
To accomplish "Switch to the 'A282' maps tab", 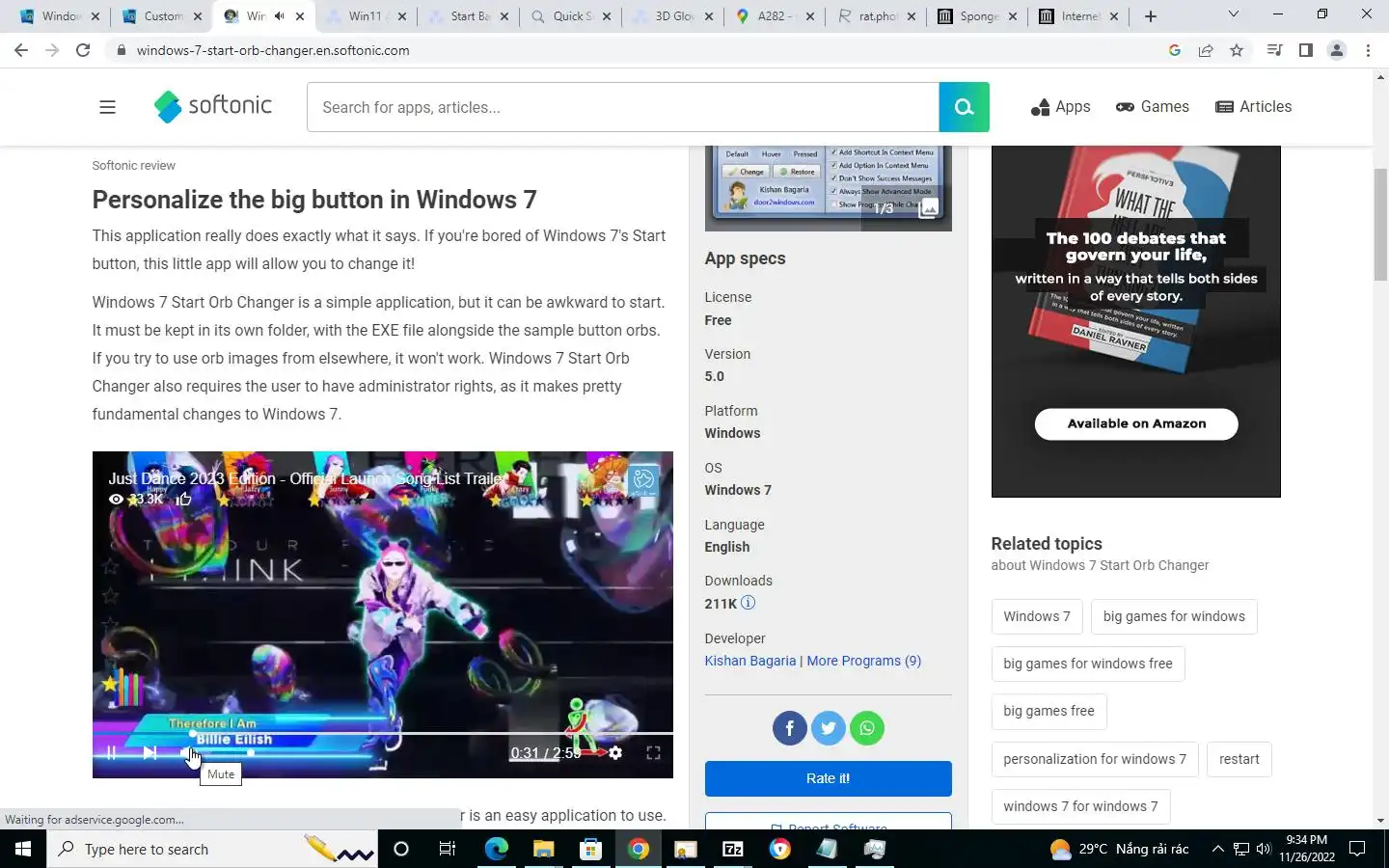I will [775, 16].
